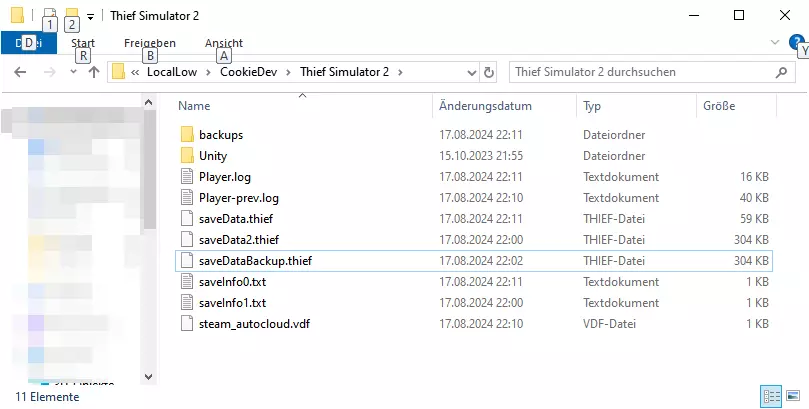Select the saveInfo1.txt file name
This screenshot has width=809, height=409.
point(233,303)
